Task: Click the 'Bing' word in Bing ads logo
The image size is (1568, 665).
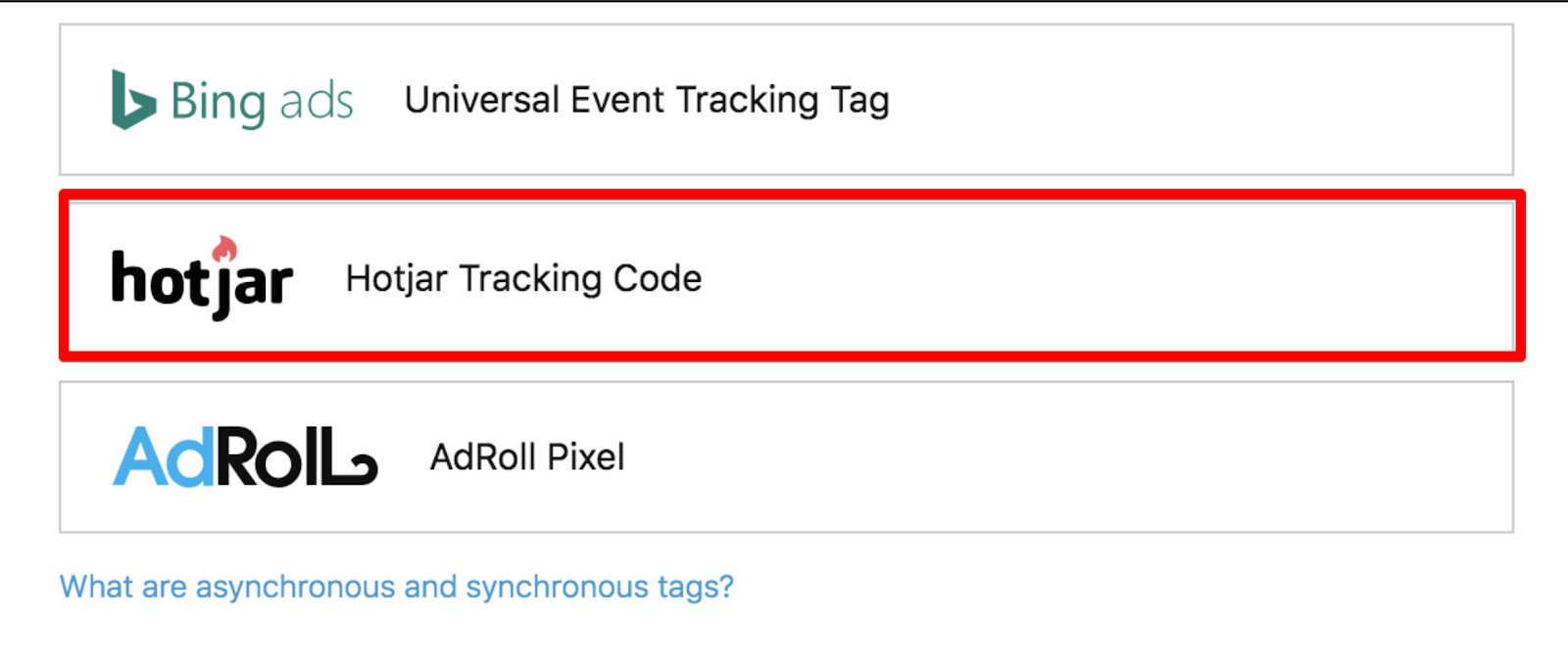Action: pos(218,103)
